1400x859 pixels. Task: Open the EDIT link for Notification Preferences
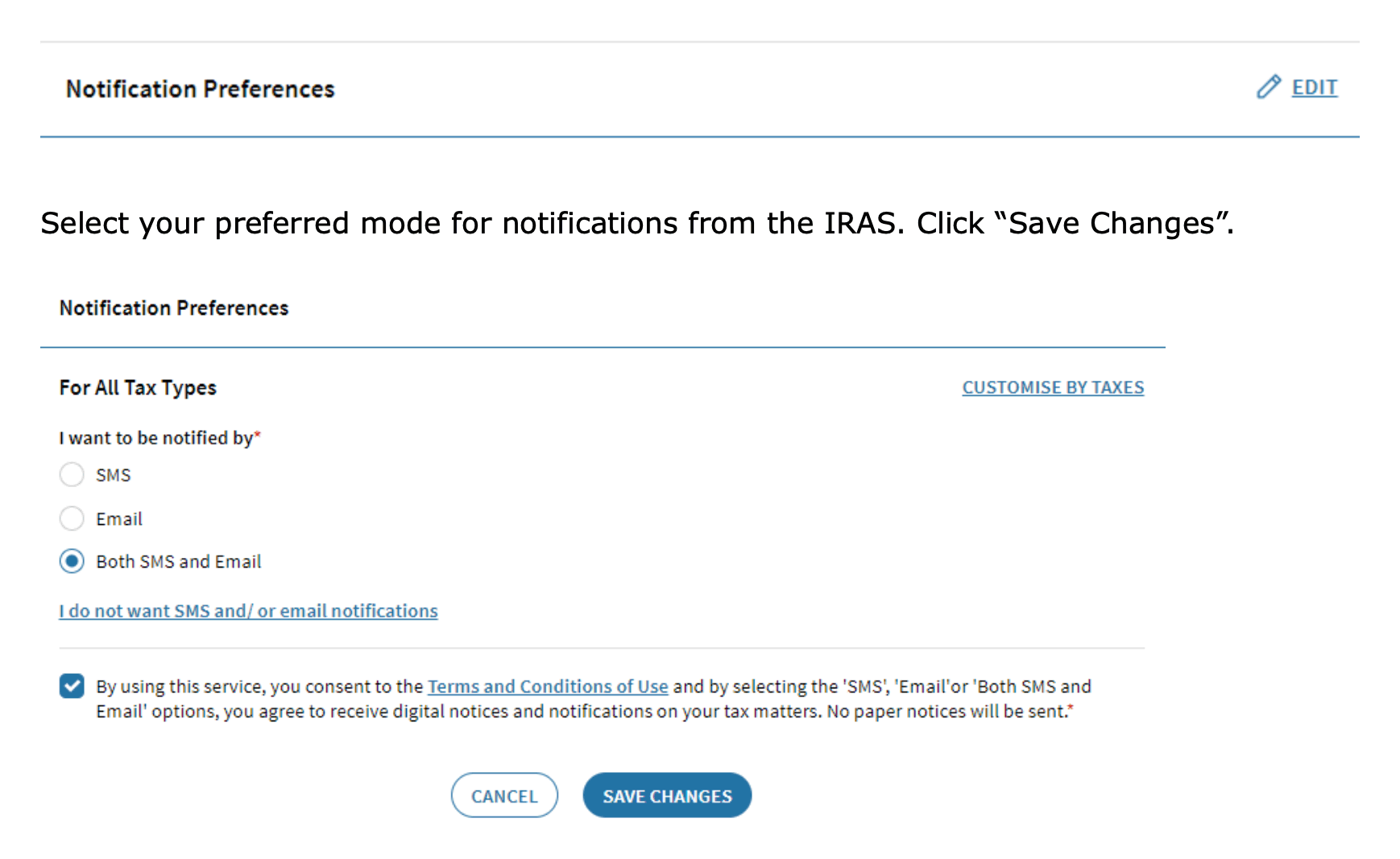point(1314,87)
